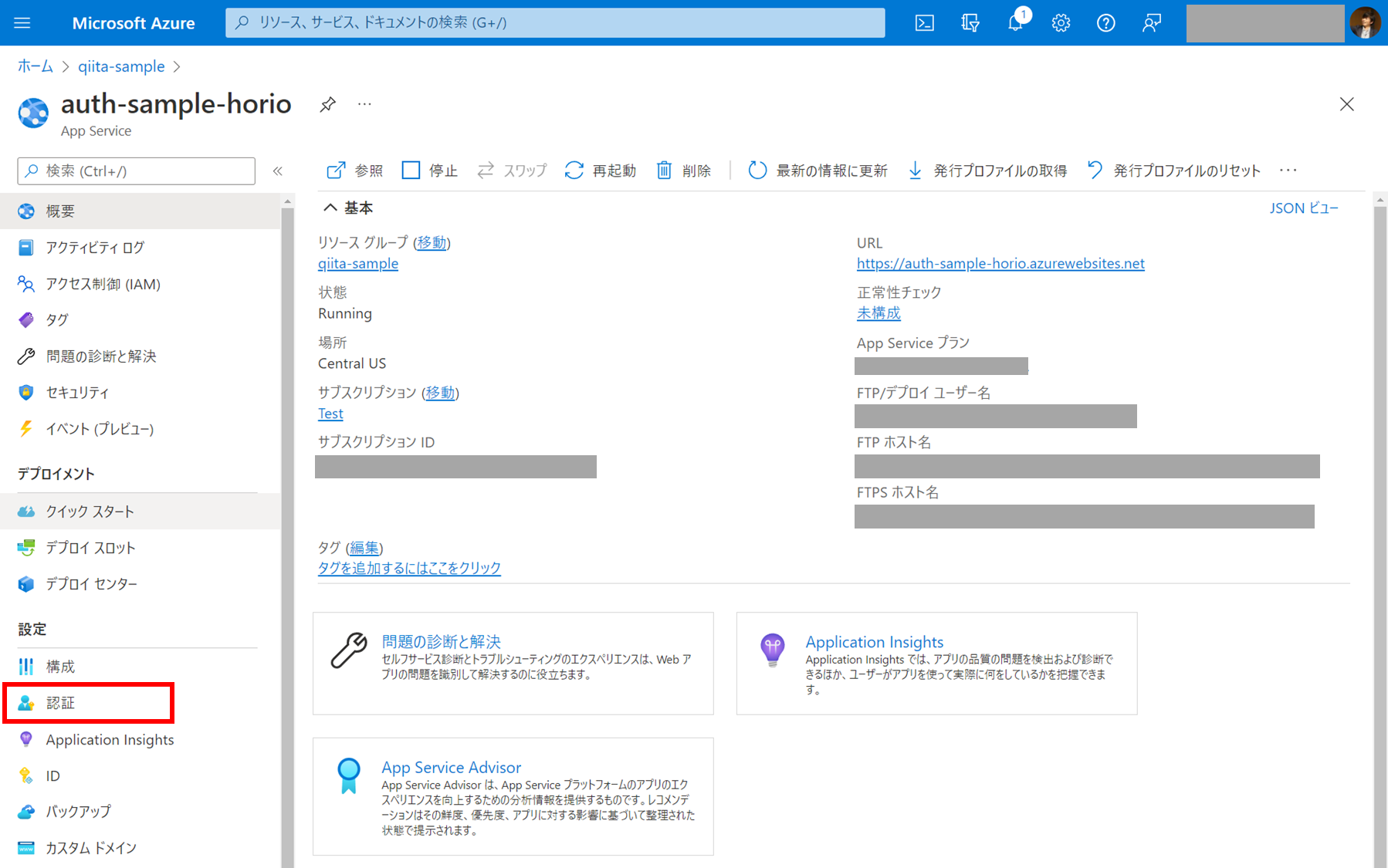Screen dimensions: 1388x868
Task: Open Application Insights in the sidebar
Action: pyautogui.click(x=140, y=740)
